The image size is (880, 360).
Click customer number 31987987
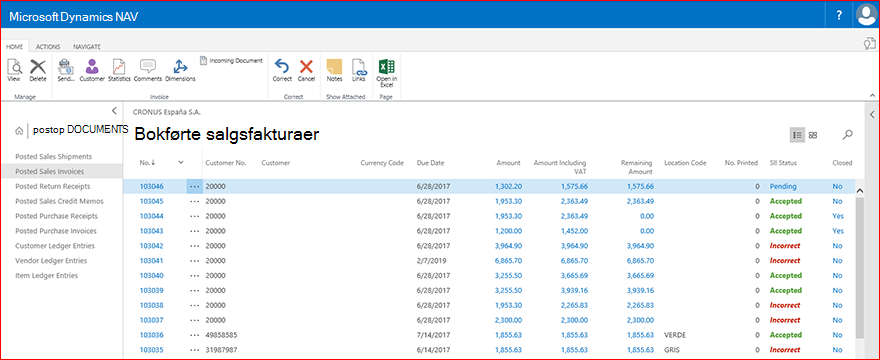tap(221, 350)
